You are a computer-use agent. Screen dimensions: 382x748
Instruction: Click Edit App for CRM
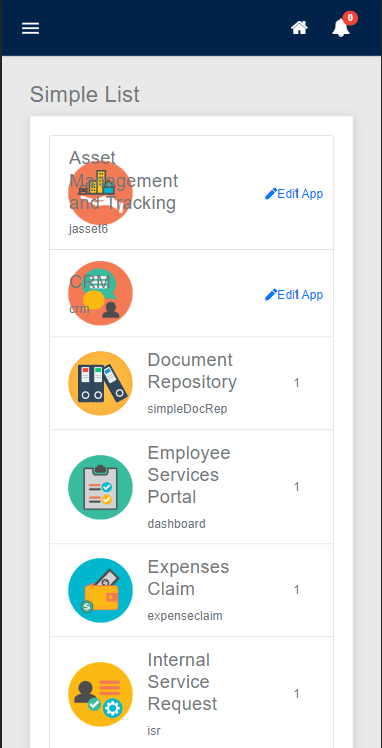point(294,295)
